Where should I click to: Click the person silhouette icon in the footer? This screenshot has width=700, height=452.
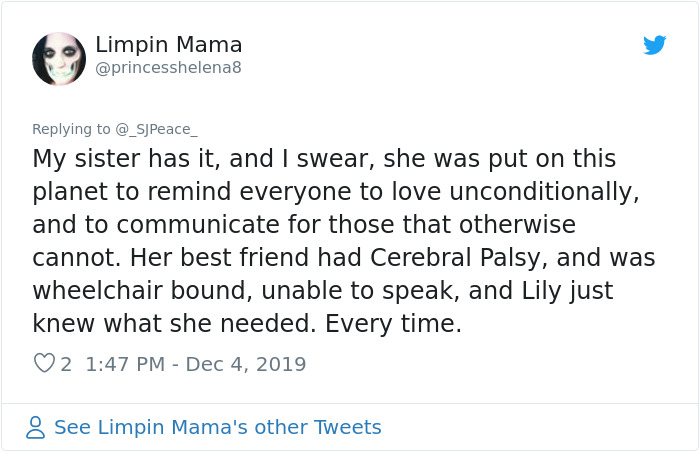(x=36, y=428)
